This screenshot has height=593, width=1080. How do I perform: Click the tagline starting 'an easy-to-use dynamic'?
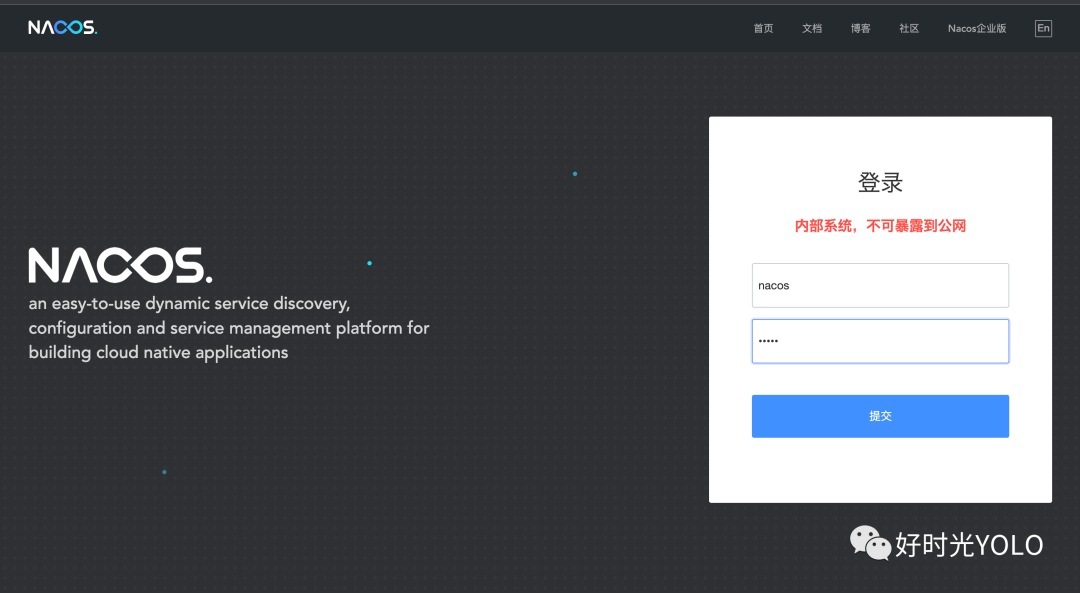coord(229,328)
